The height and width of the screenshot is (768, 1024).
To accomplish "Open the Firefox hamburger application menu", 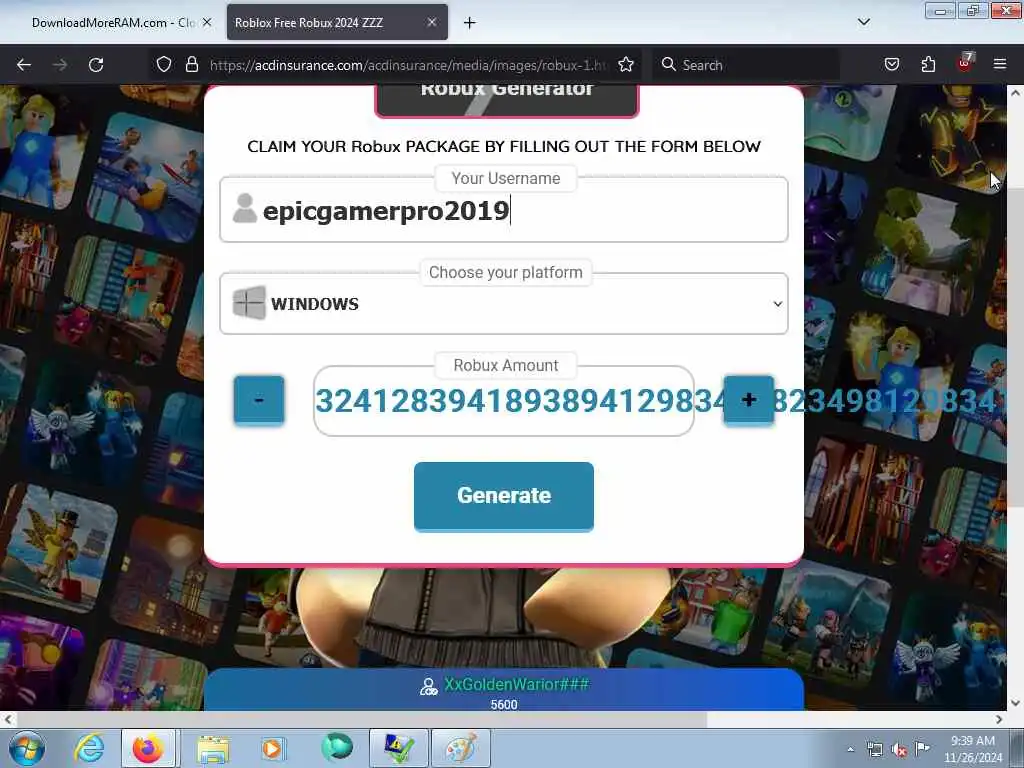I will 1000,65.
